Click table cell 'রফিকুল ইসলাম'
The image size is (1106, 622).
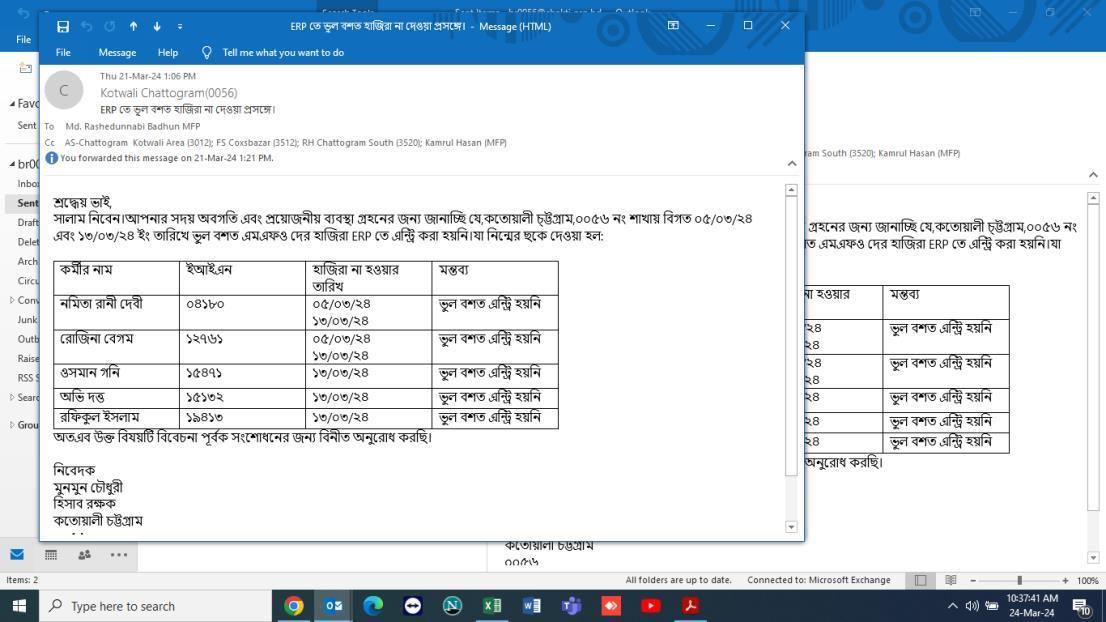pyautogui.click(x=116, y=418)
